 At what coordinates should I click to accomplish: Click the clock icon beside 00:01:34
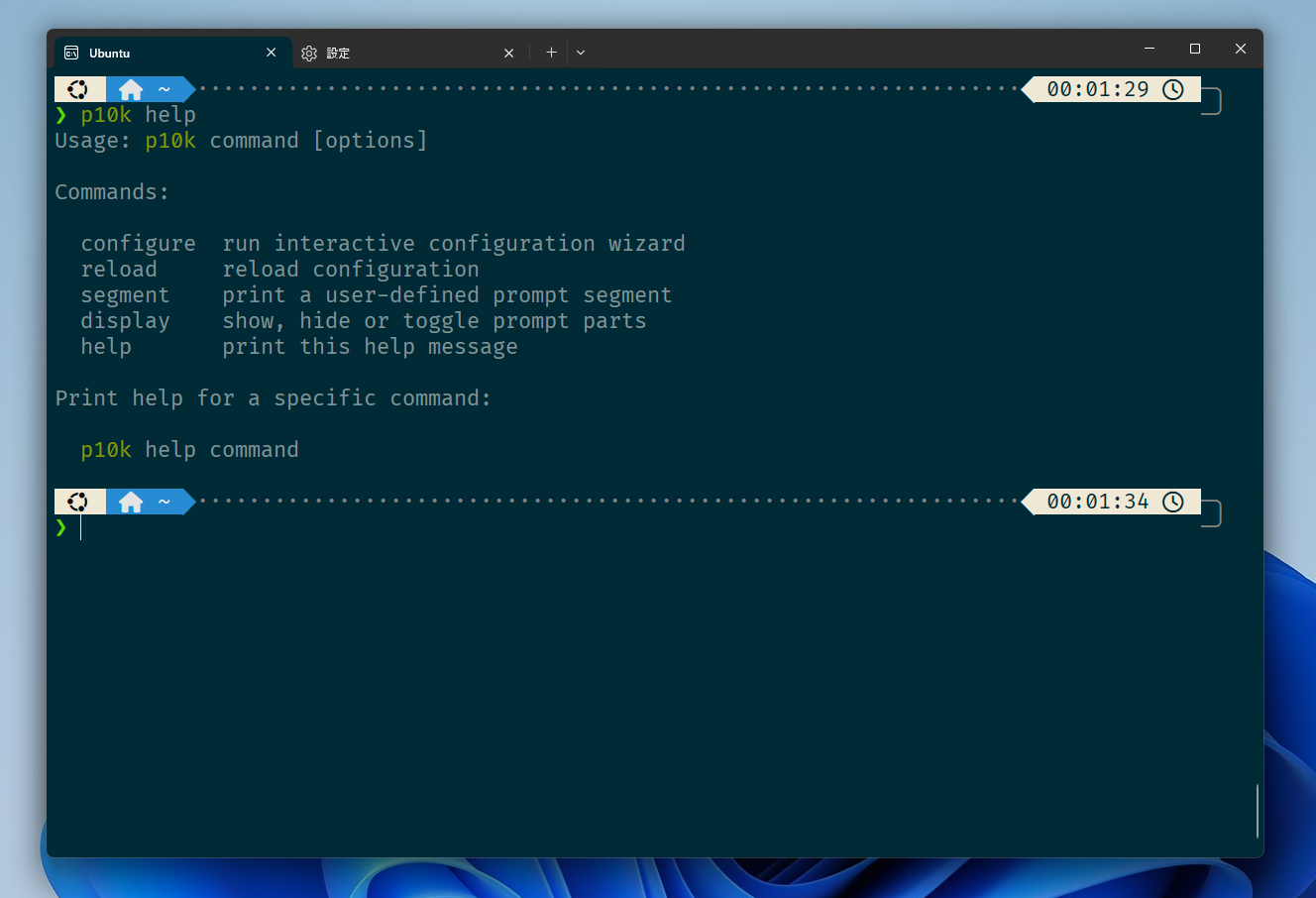point(1173,502)
